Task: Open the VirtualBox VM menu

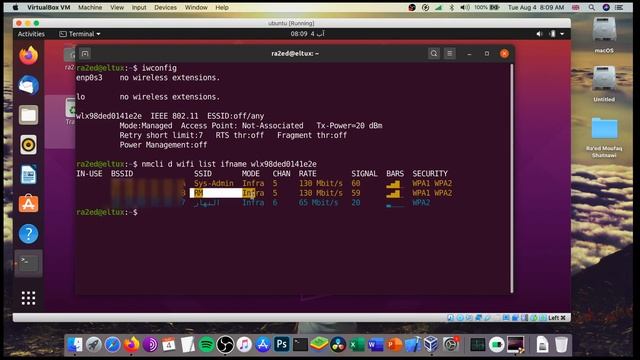Action: [49, 7]
